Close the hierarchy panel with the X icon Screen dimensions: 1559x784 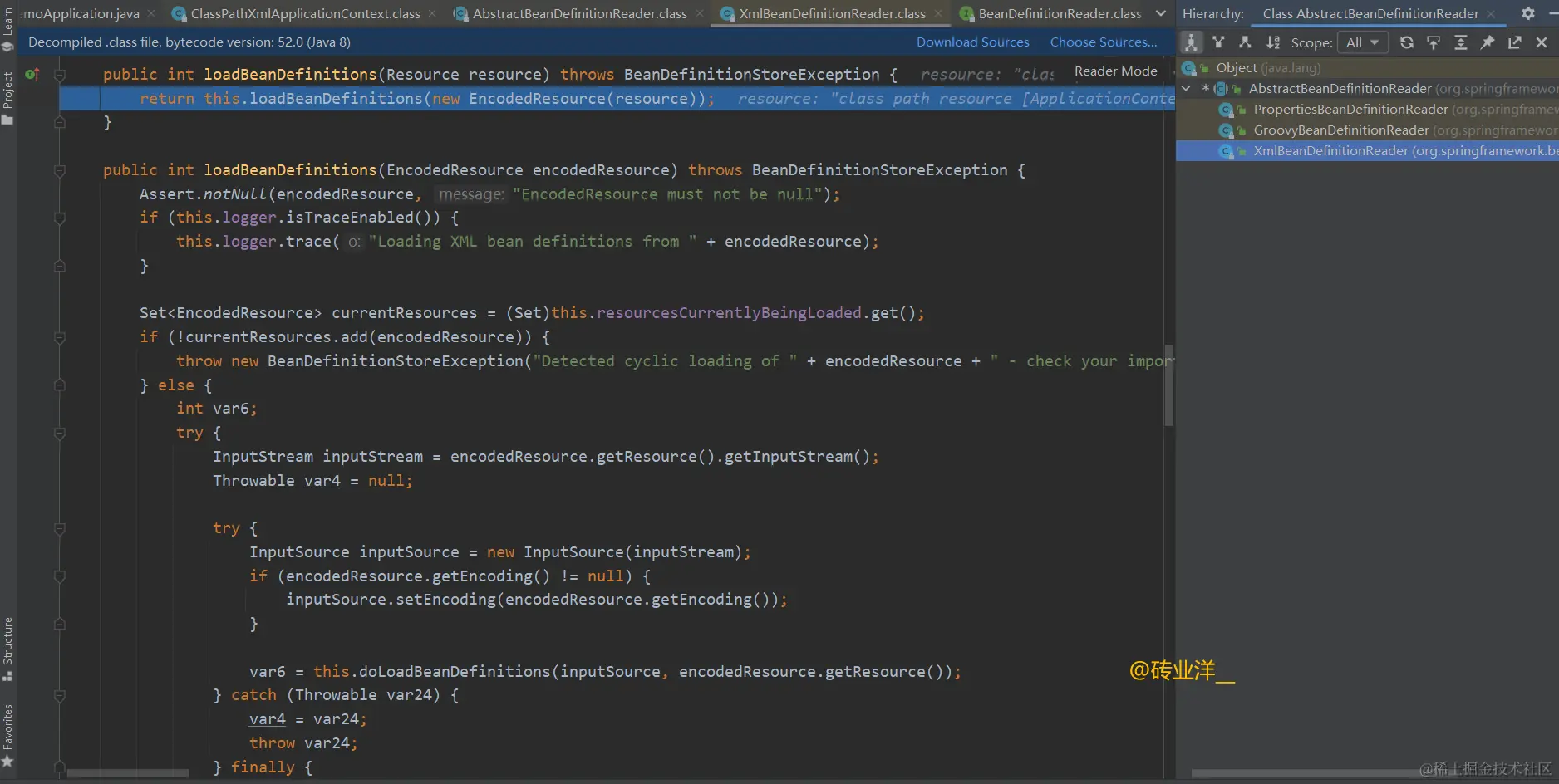(1542, 42)
